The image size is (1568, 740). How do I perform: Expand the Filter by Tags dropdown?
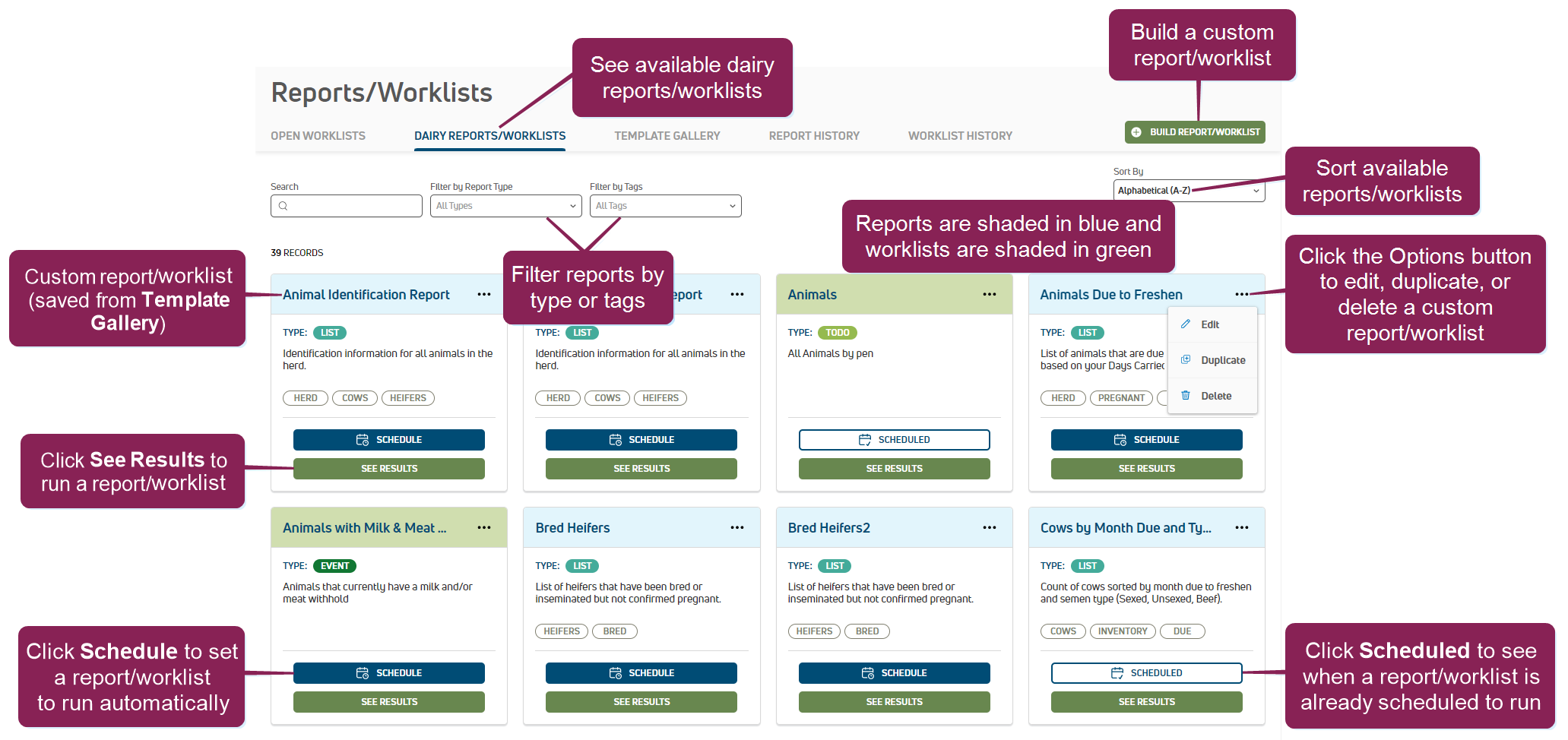point(665,206)
